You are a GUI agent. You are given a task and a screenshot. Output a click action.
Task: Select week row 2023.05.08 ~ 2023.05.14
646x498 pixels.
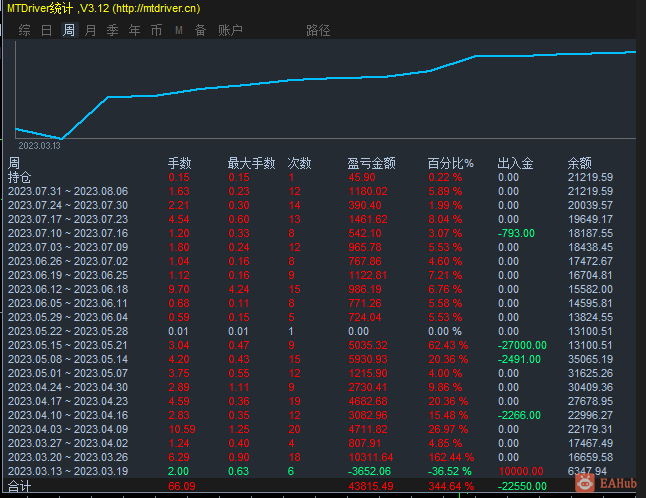(310, 360)
